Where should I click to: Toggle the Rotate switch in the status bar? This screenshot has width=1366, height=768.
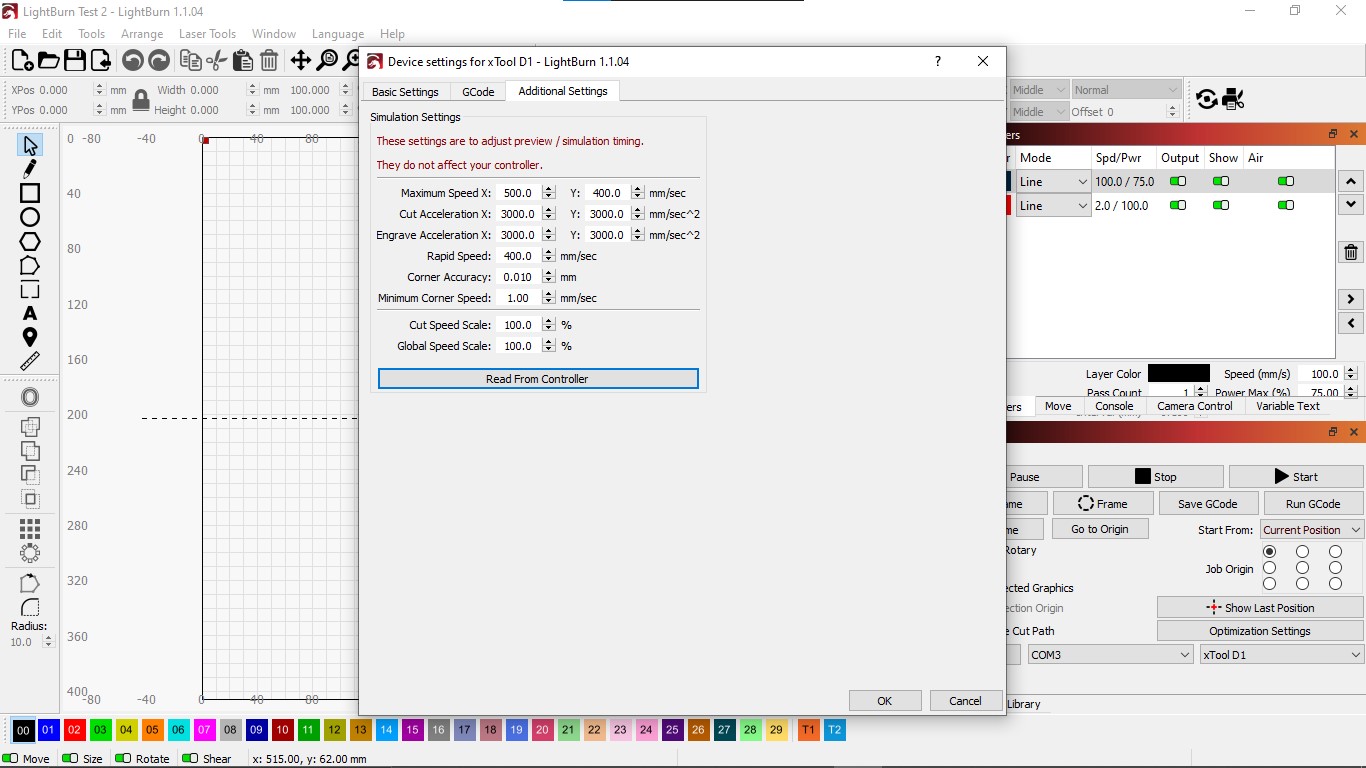click(124, 758)
